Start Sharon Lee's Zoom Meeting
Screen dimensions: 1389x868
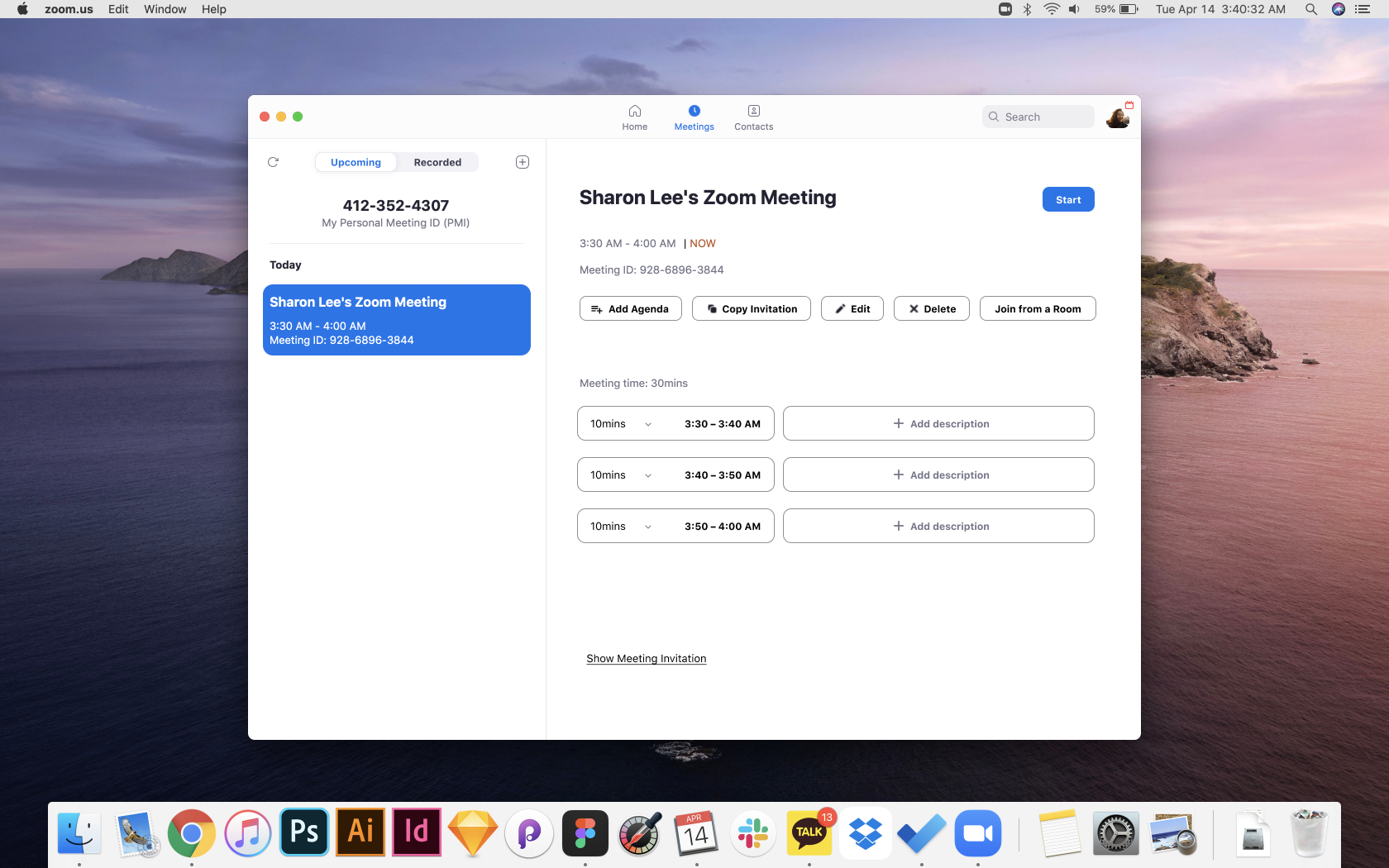[x=1068, y=199]
